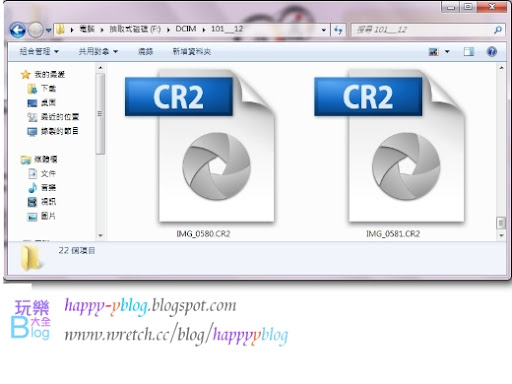Click the change view icon in toolbar
The height and width of the screenshot is (384, 512).
433,51
